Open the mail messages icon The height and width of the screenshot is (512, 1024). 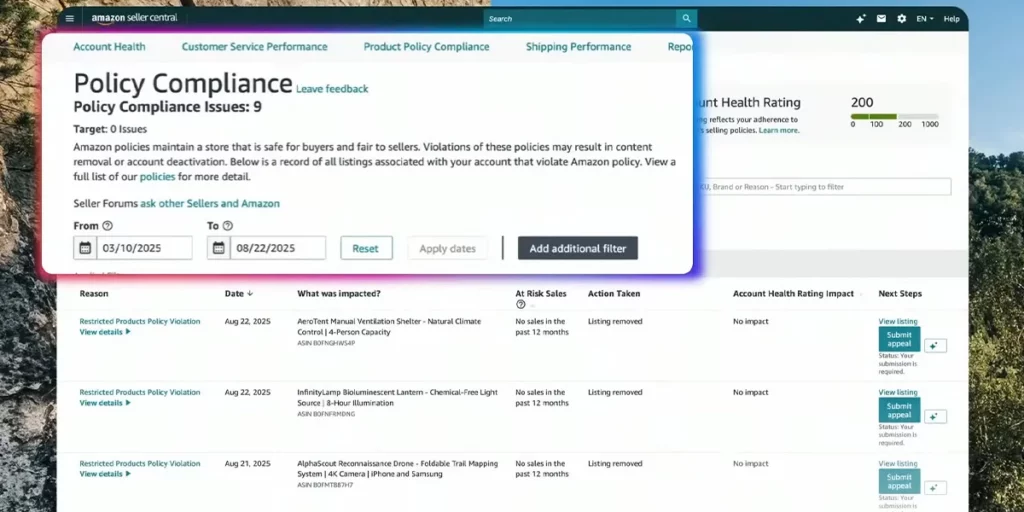[x=881, y=18]
